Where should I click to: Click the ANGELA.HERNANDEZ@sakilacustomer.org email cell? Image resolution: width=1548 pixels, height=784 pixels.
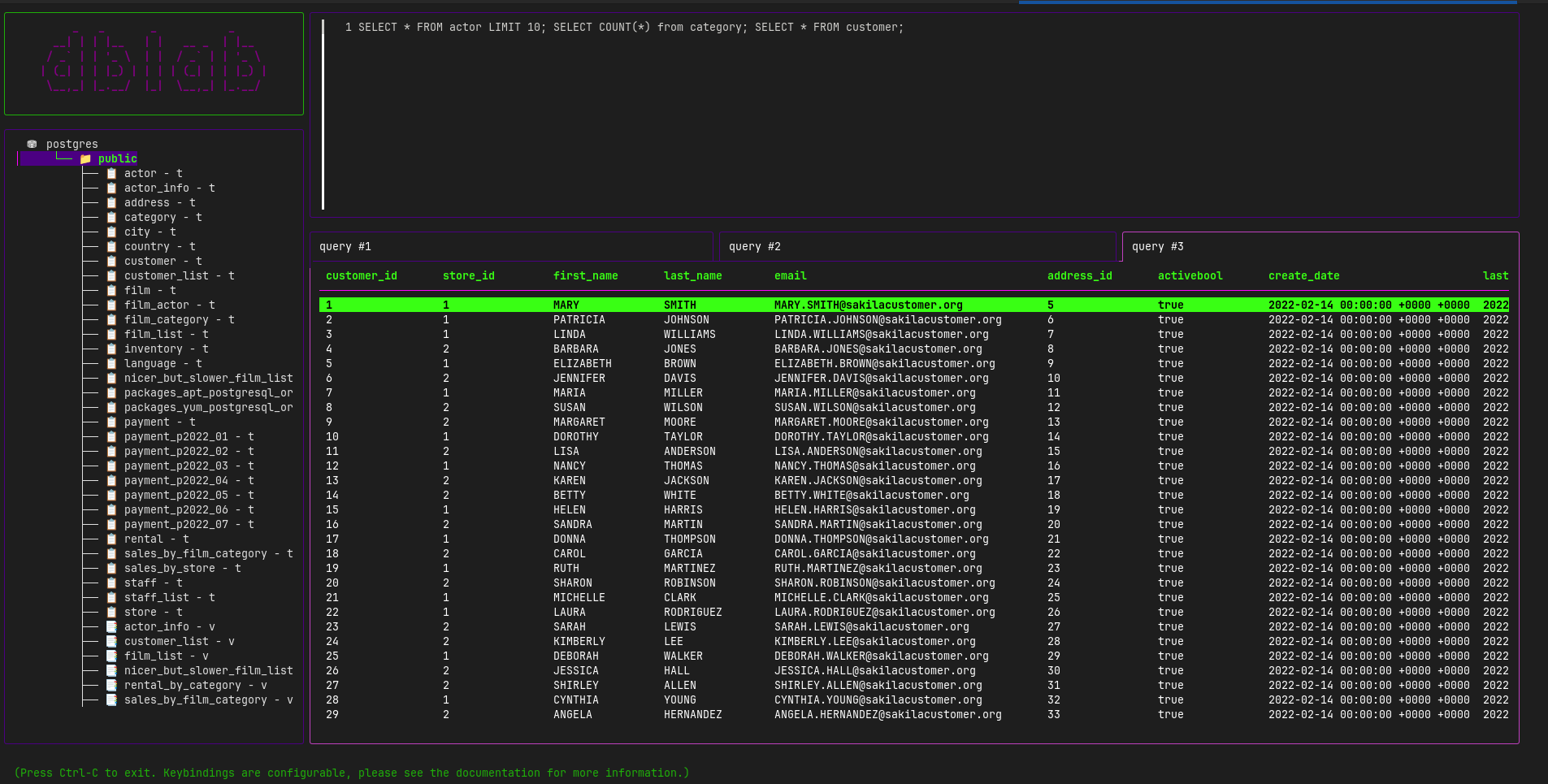point(888,714)
